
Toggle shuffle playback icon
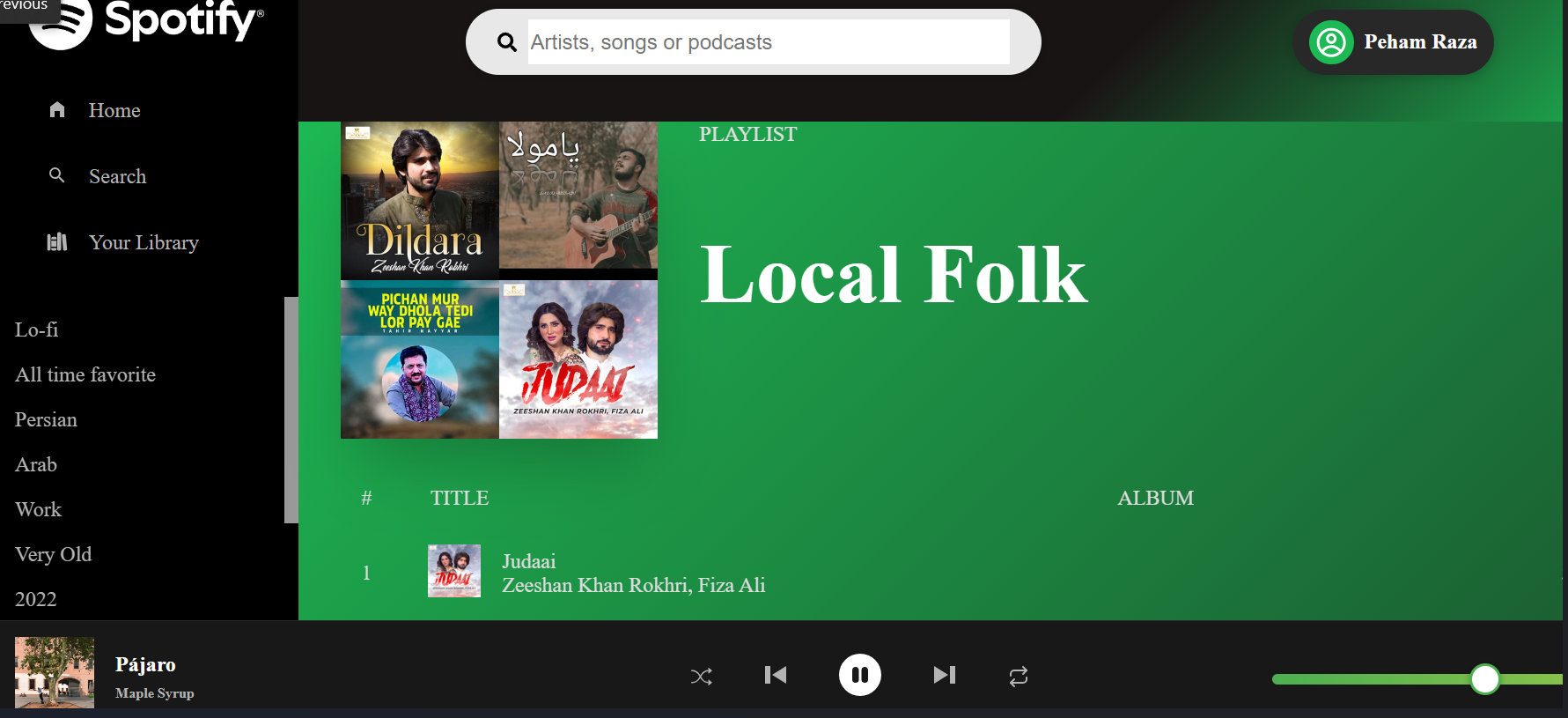tap(701, 676)
